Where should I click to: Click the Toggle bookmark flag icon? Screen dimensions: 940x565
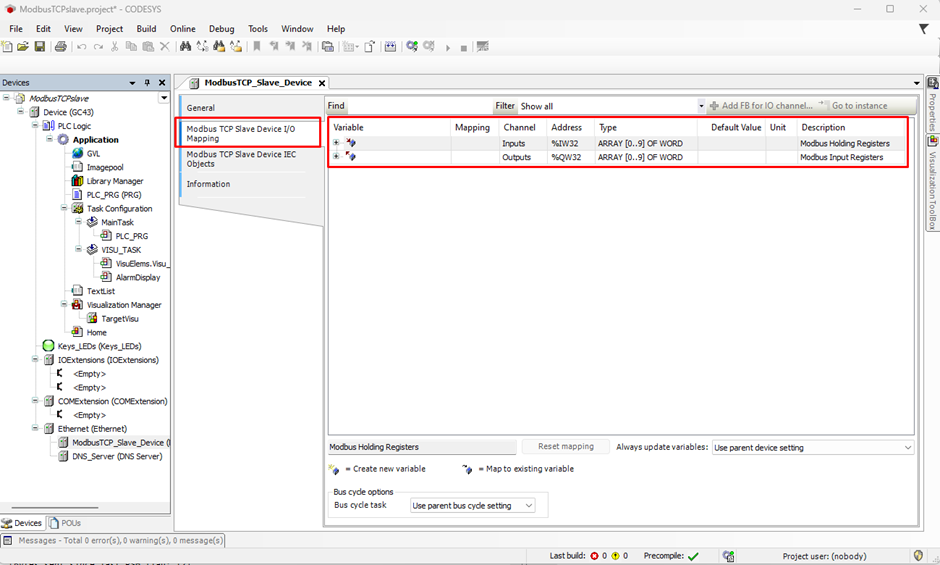tap(257, 46)
